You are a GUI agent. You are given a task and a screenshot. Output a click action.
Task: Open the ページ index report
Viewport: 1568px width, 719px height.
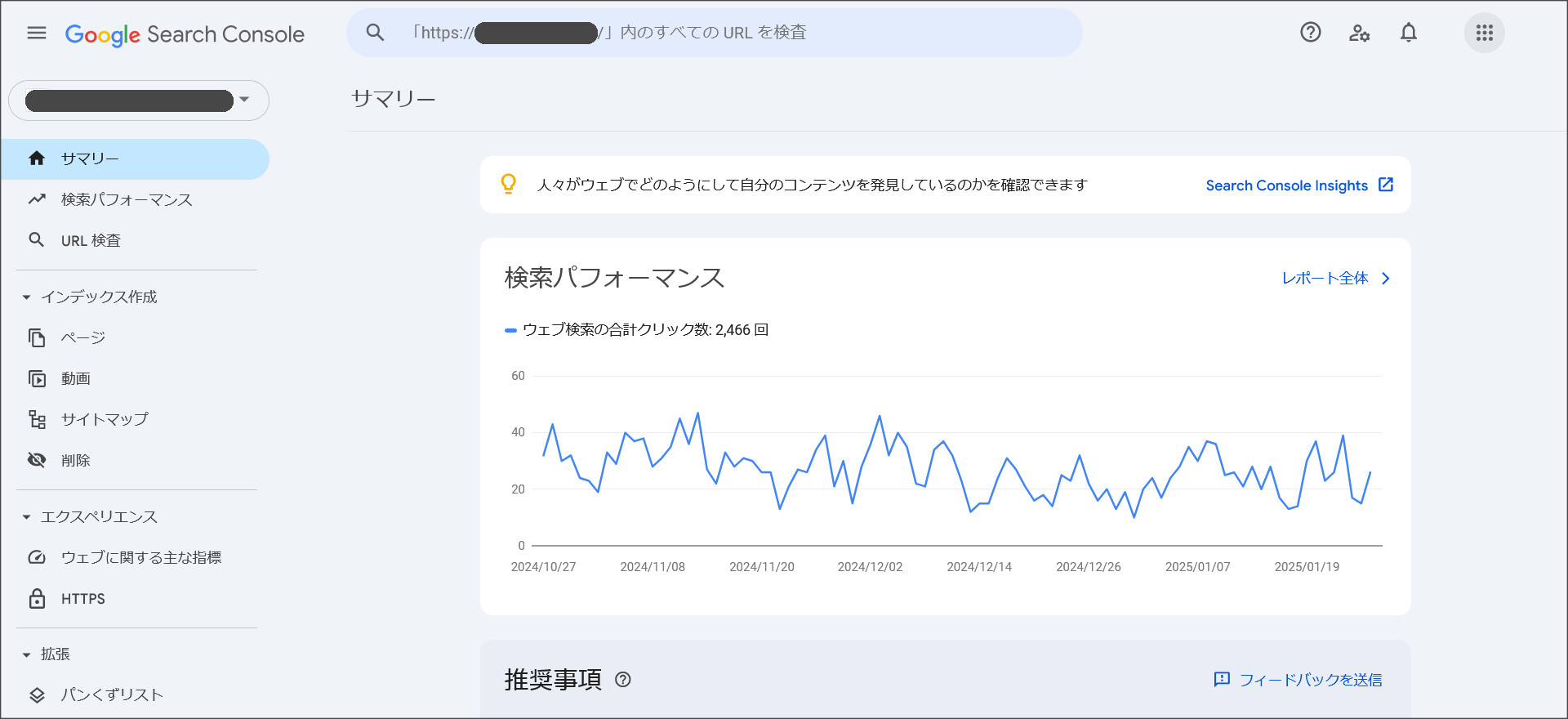click(135, 337)
